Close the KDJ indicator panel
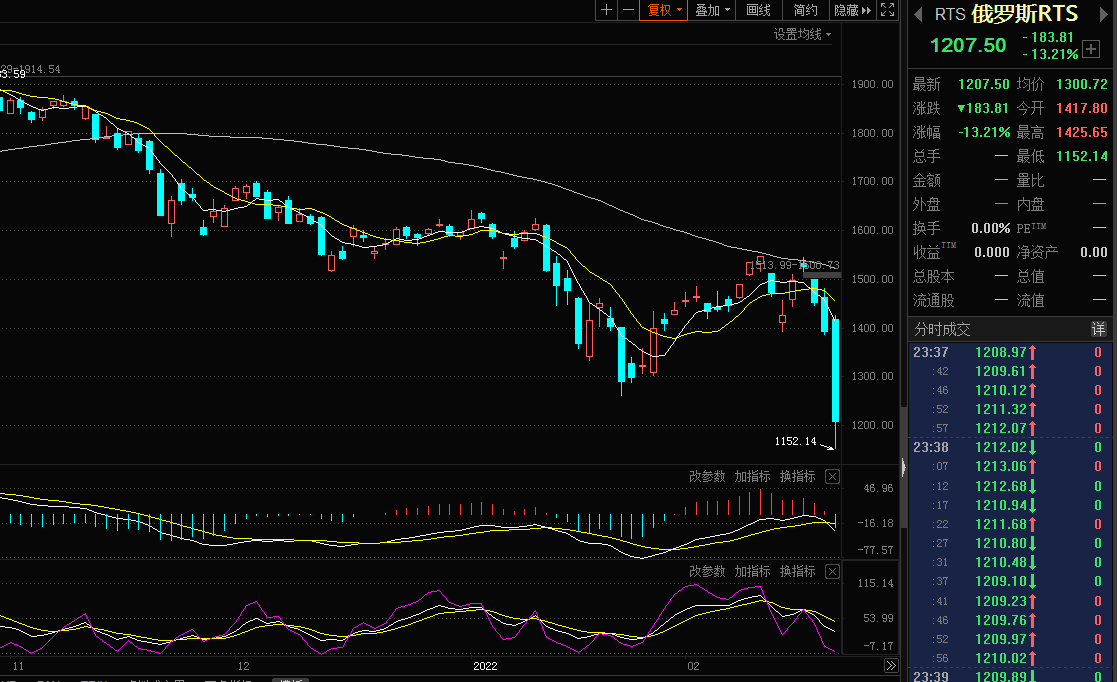 coord(832,571)
